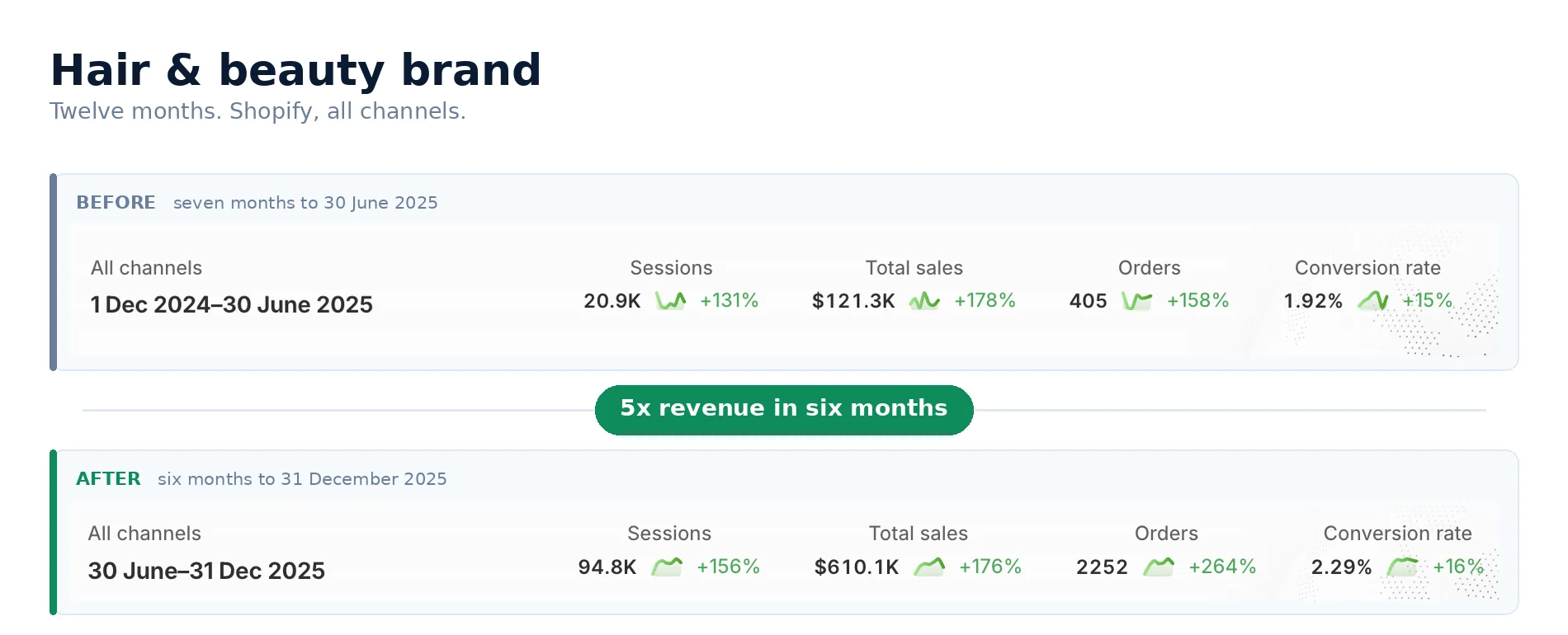Click the orders value 405
The width and height of the screenshot is (1568, 635).
coord(1089,301)
